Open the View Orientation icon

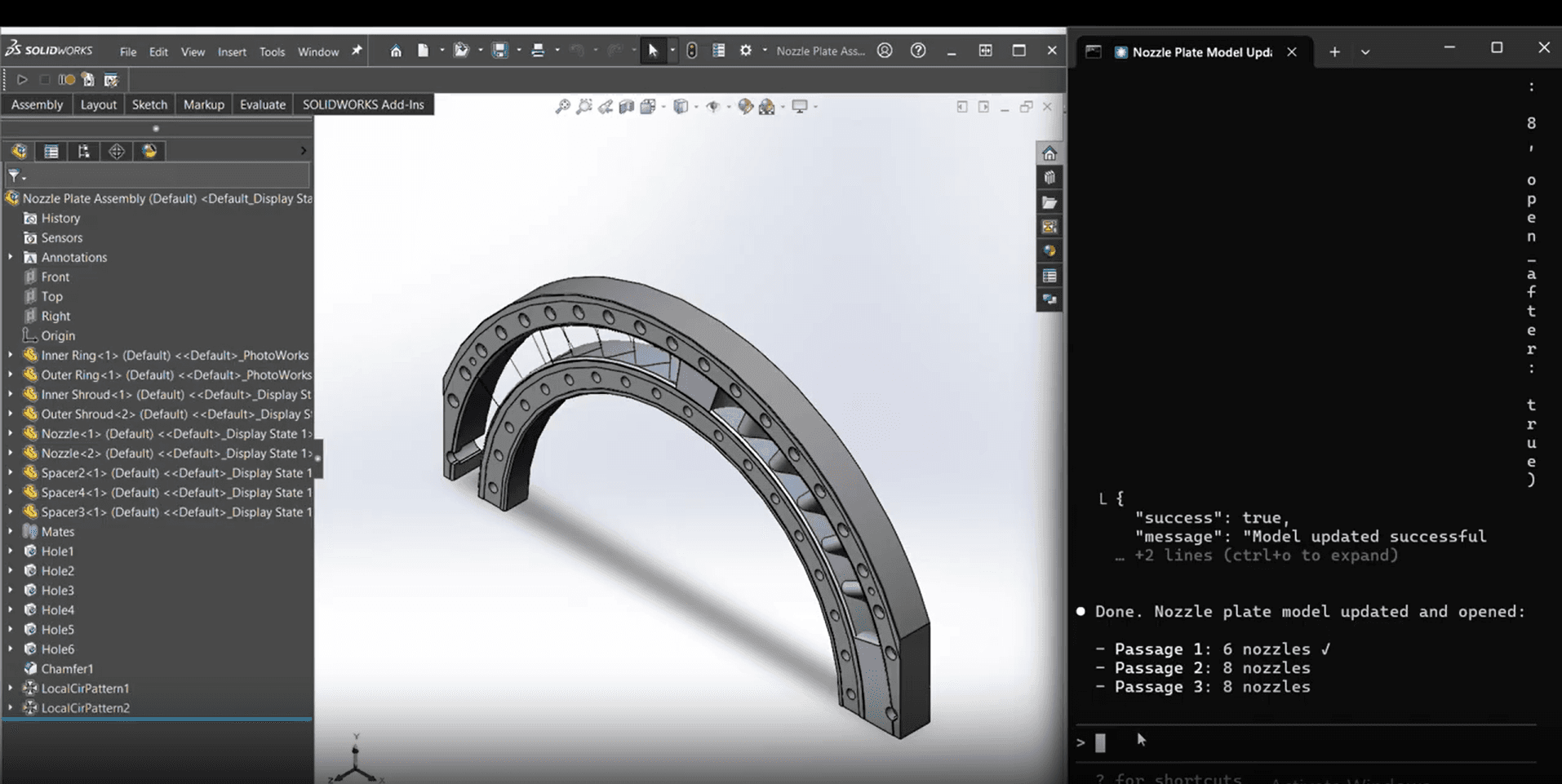pyautogui.click(x=648, y=106)
